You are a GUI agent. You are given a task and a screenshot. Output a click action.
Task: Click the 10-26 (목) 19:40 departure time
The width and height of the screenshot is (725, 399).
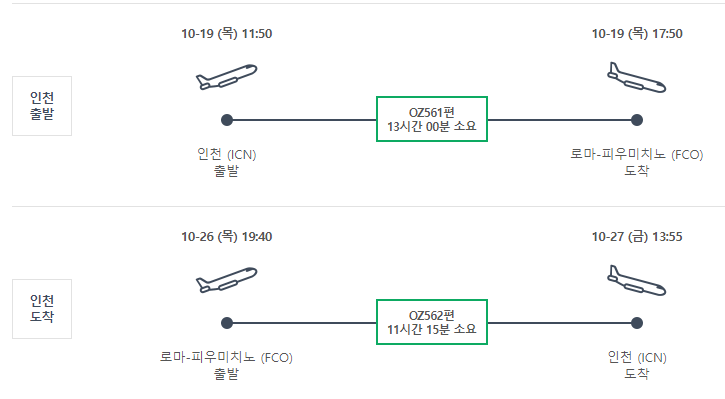click(227, 237)
